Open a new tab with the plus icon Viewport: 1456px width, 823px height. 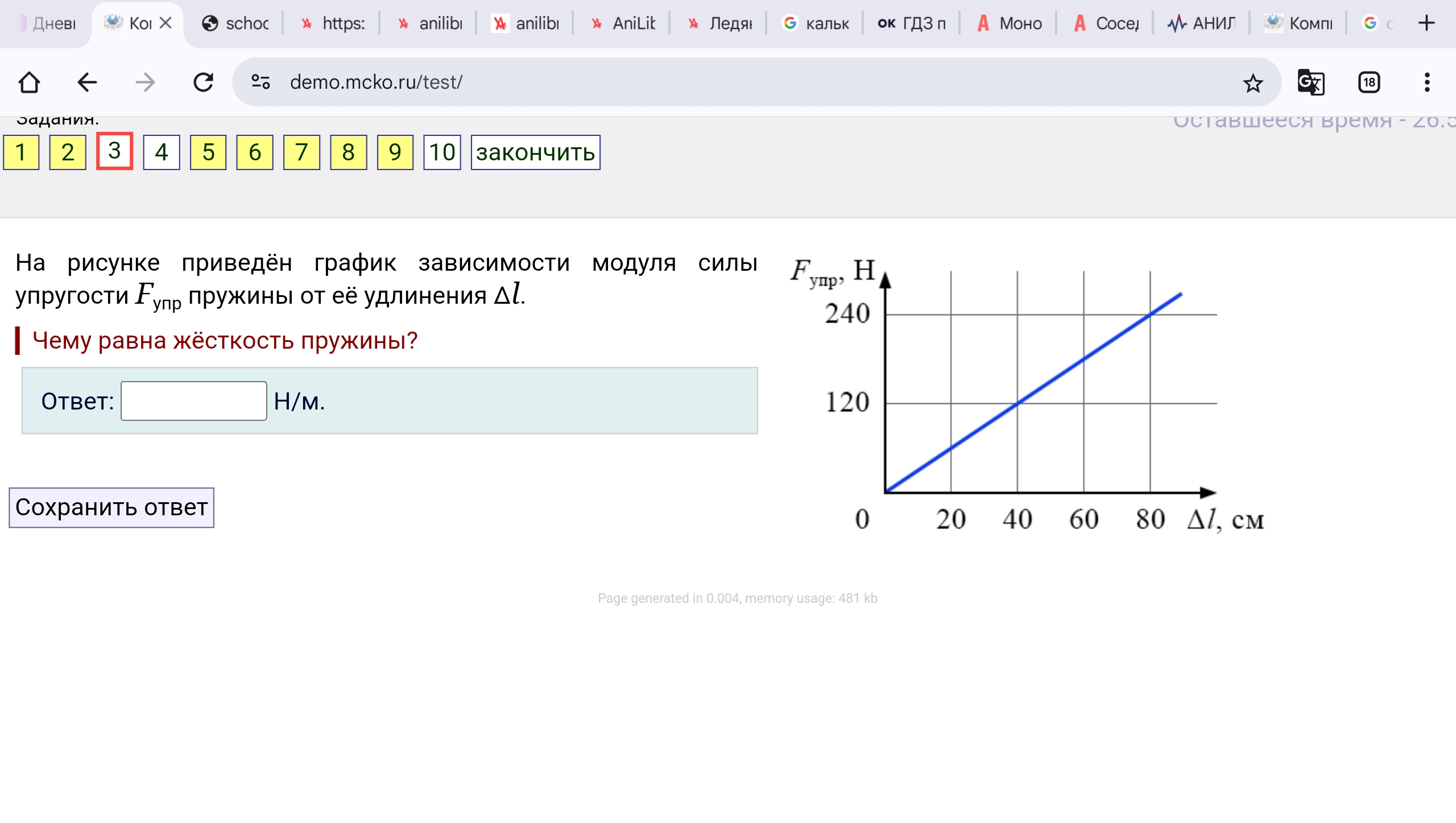(x=1426, y=23)
